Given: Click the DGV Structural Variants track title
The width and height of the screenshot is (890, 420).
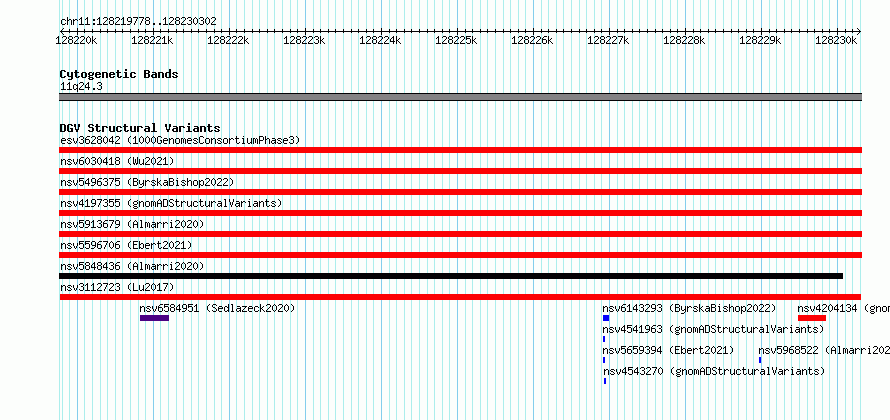Looking at the screenshot, I should click(x=140, y=128).
